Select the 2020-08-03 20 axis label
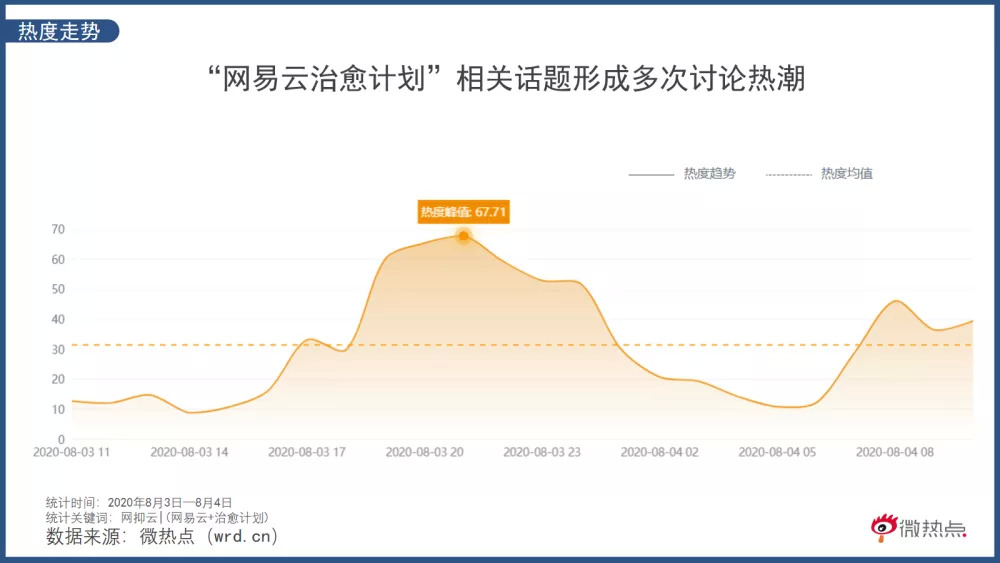1000x563 pixels. [x=424, y=452]
